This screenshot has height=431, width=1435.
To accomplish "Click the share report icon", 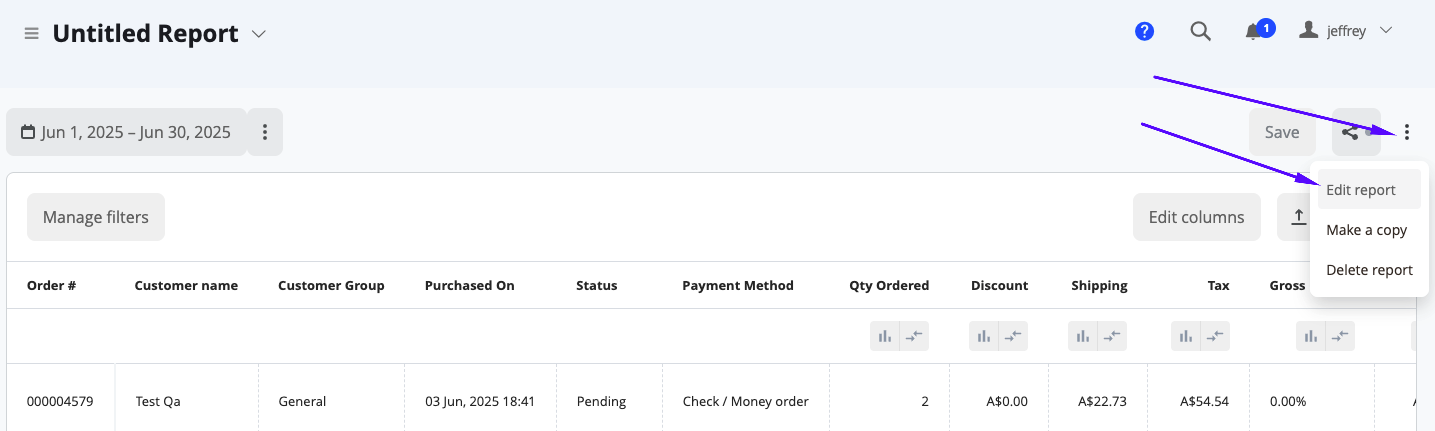I will pyautogui.click(x=1356, y=132).
